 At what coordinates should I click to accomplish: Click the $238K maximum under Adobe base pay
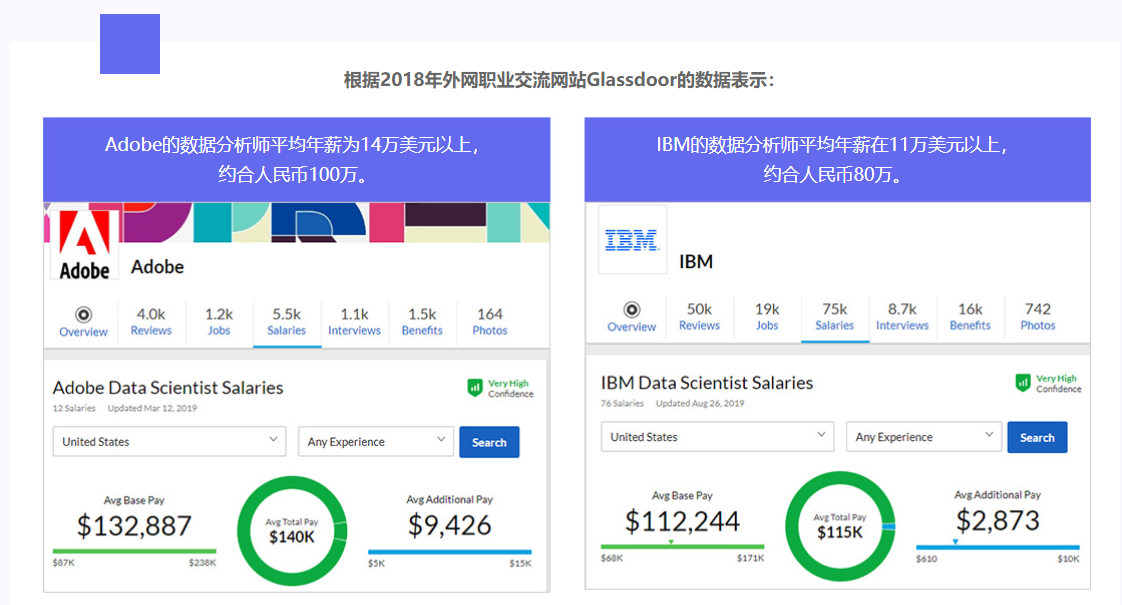[x=203, y=563]
